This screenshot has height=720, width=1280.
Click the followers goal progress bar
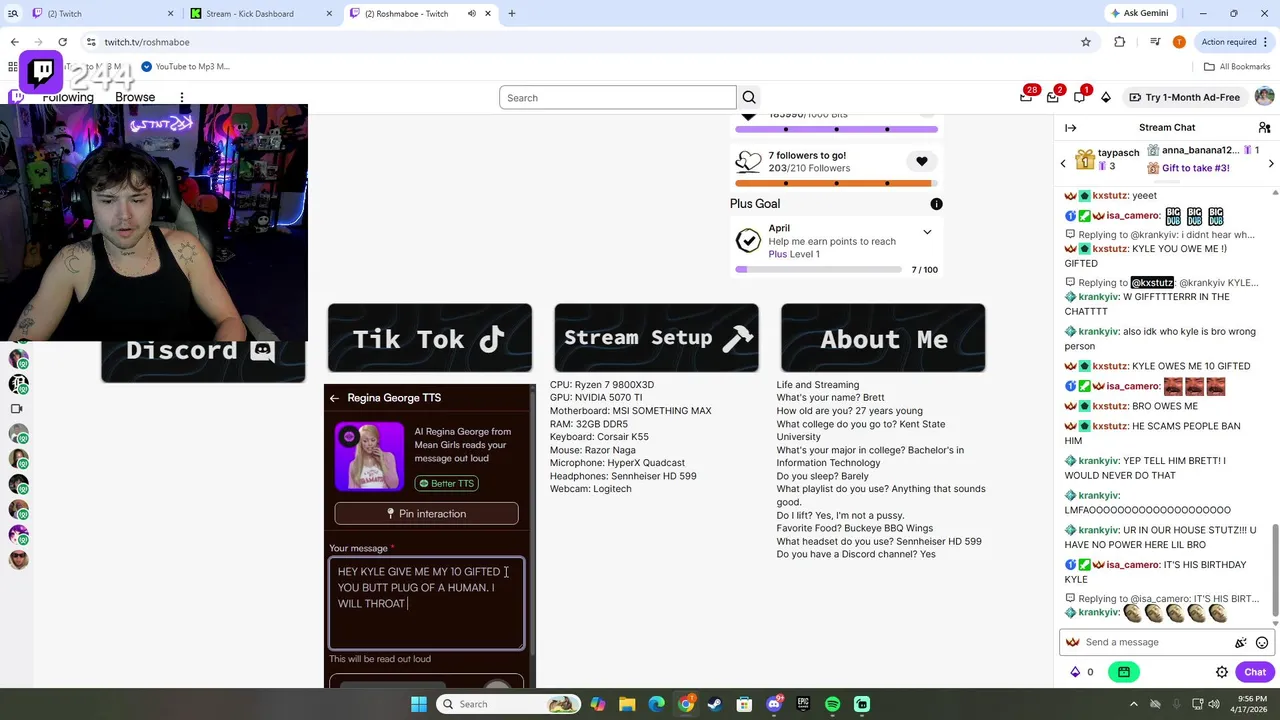836,183
